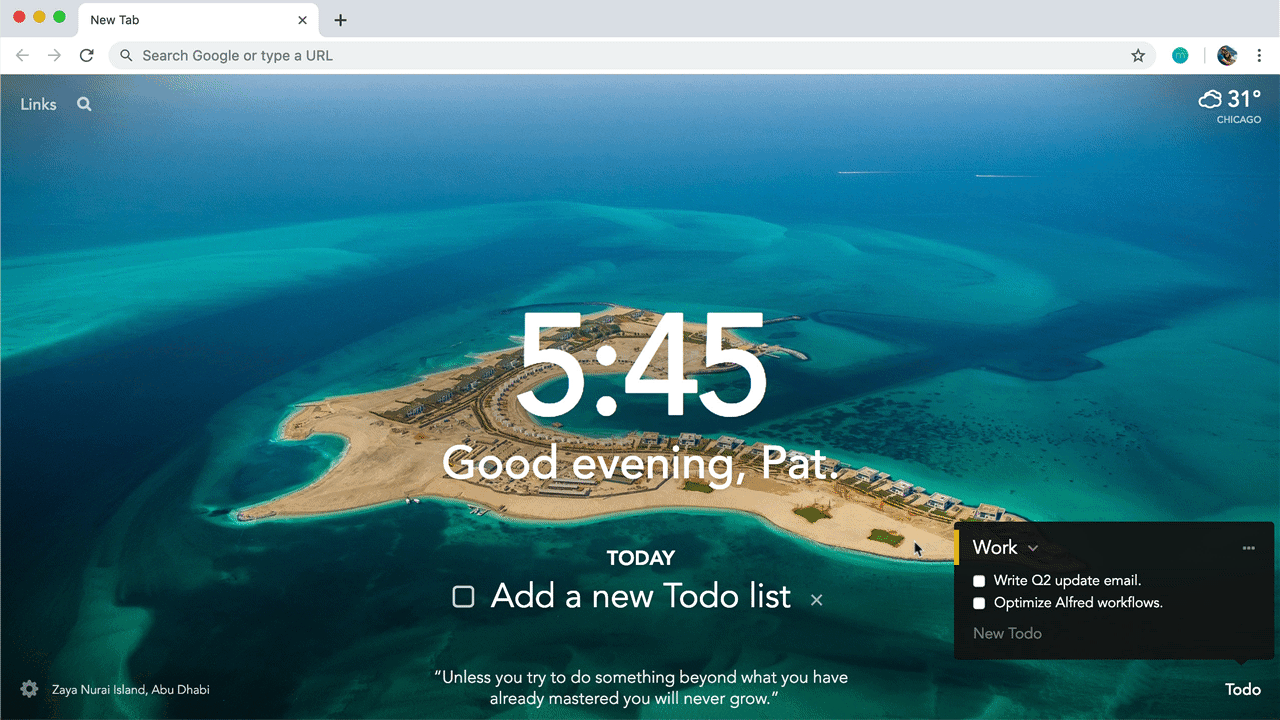Toggle the Todo panel button
This screenshot has height=720, width=1280.
tap(1243, 689)
